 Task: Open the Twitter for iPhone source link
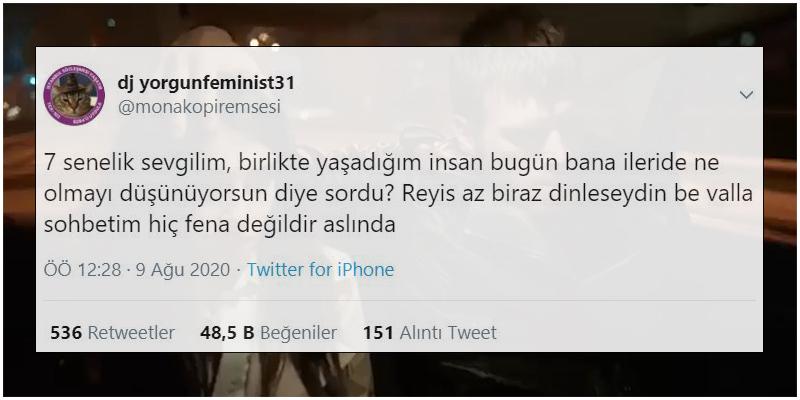[320, 270]
